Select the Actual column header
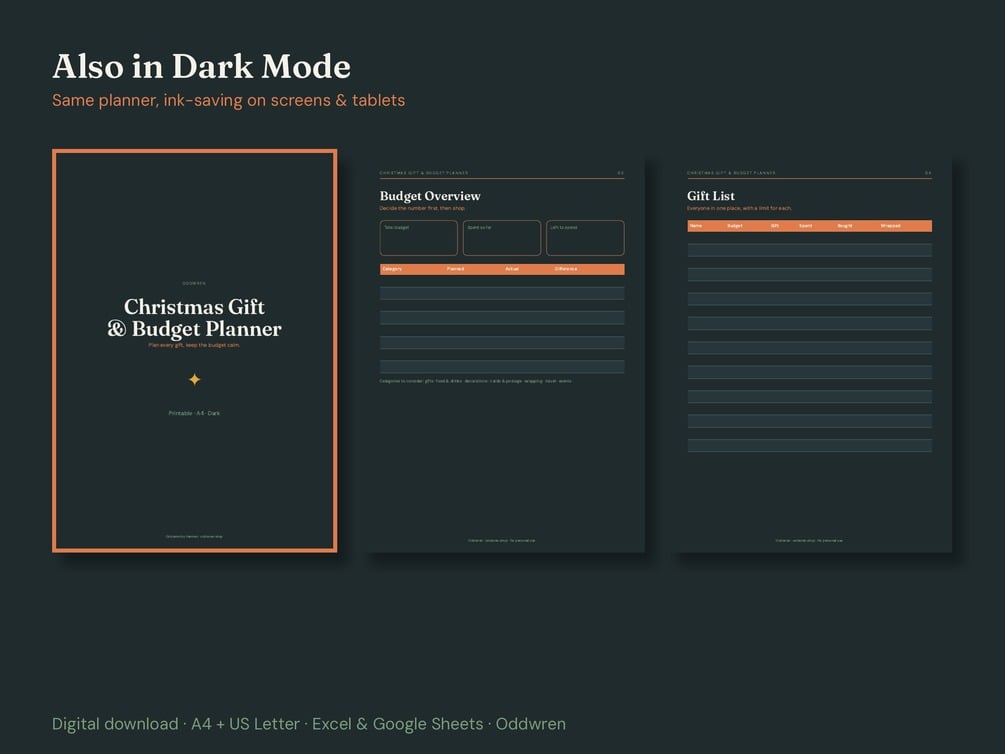 pyautogui.click(x=512, y=269)
